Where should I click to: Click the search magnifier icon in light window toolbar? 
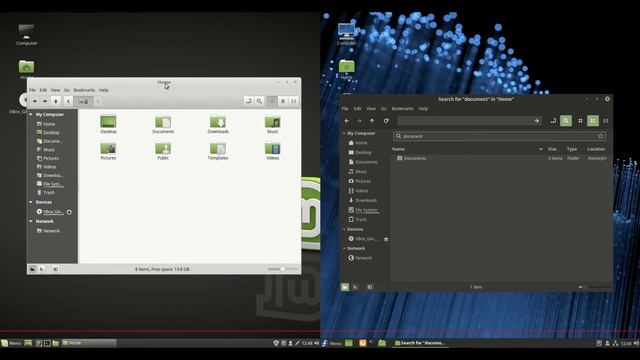click(259, 101)
